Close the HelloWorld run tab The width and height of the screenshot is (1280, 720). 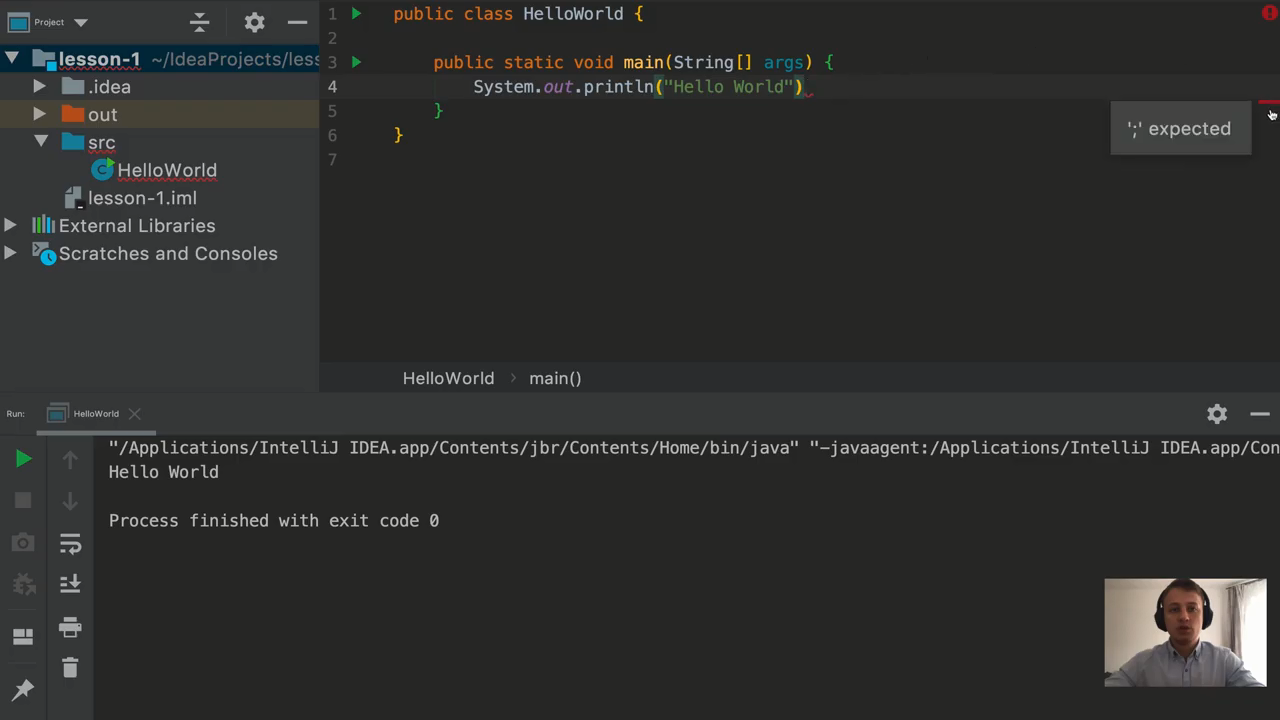click(x=134, y=414)
